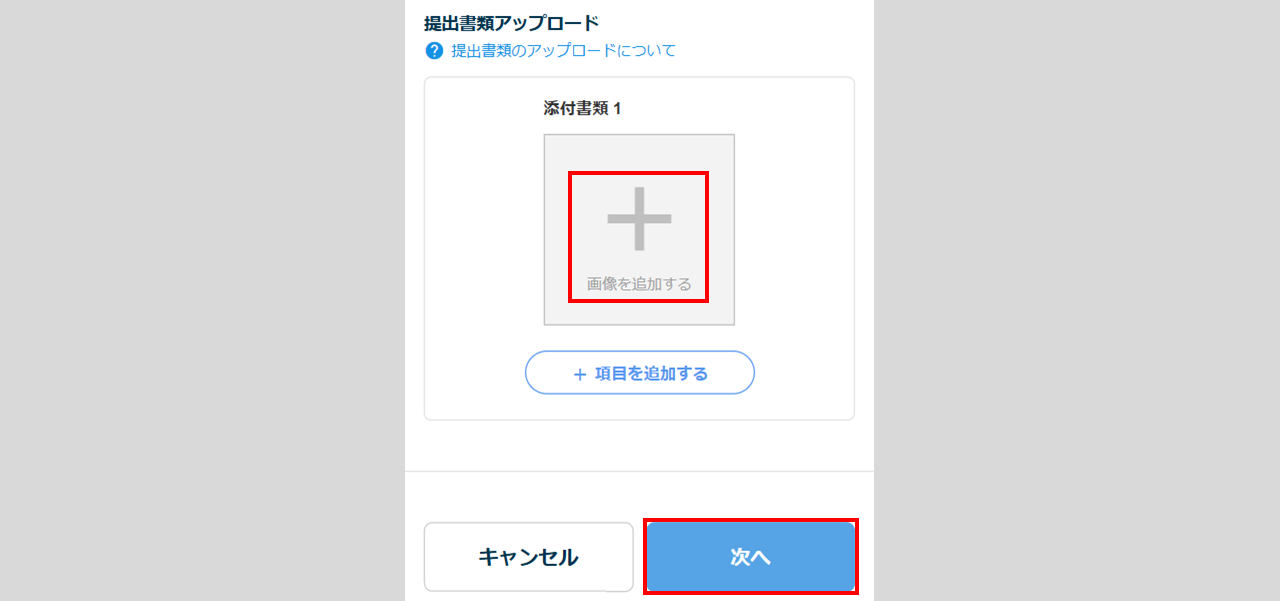Select the 添付書類 1 upload box
Viewport: 1280px width, 601px height.
click(x=639, y=230)
